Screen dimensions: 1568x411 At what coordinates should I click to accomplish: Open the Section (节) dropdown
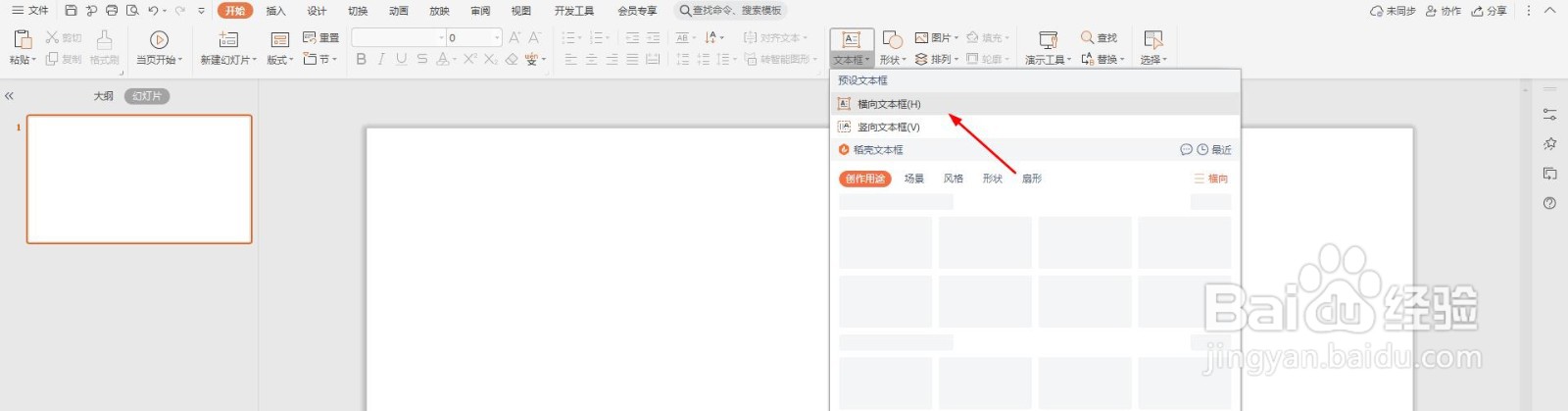click(320, 59)
